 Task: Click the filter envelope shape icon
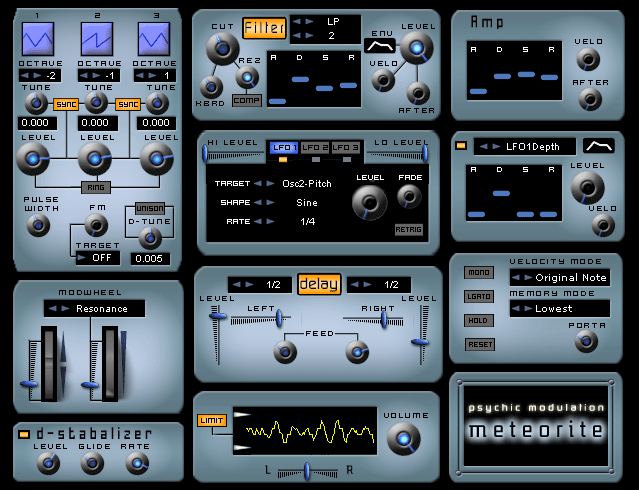380,46
